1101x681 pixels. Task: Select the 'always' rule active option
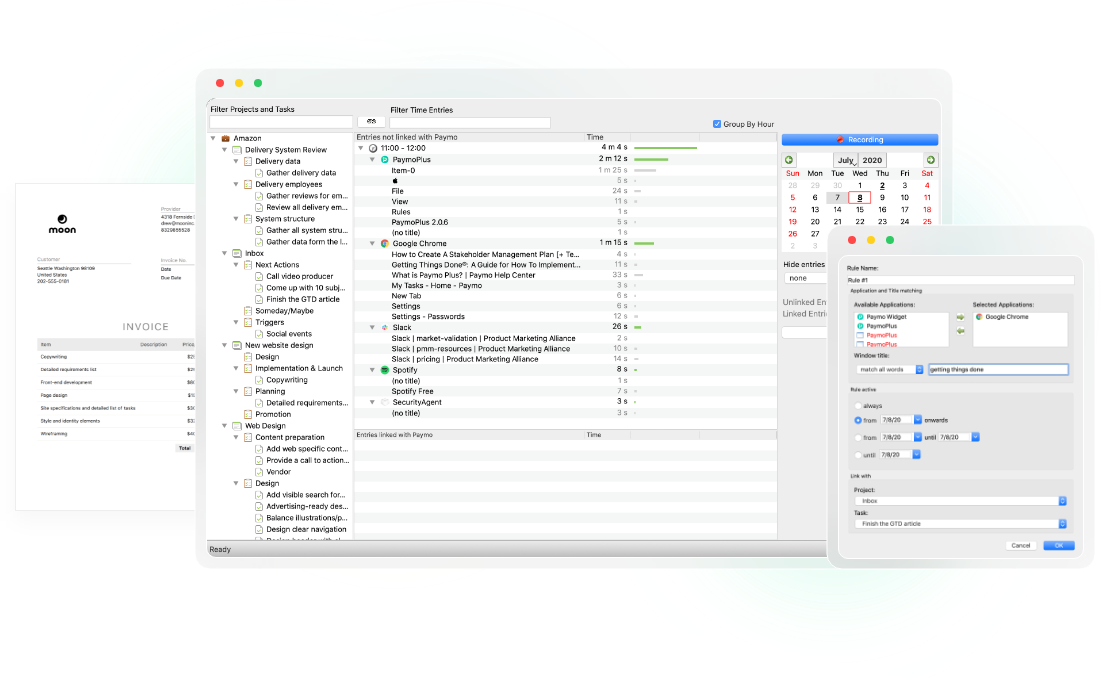[x=858, y=406]
